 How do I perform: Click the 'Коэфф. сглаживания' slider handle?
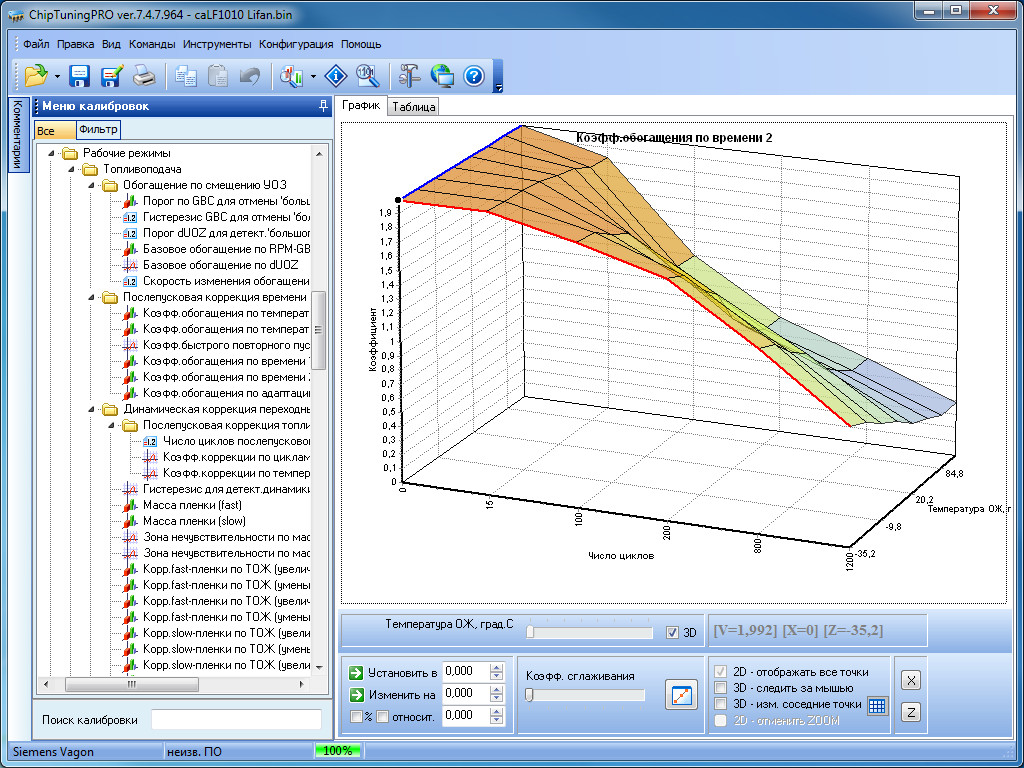[x=530, y=695]
